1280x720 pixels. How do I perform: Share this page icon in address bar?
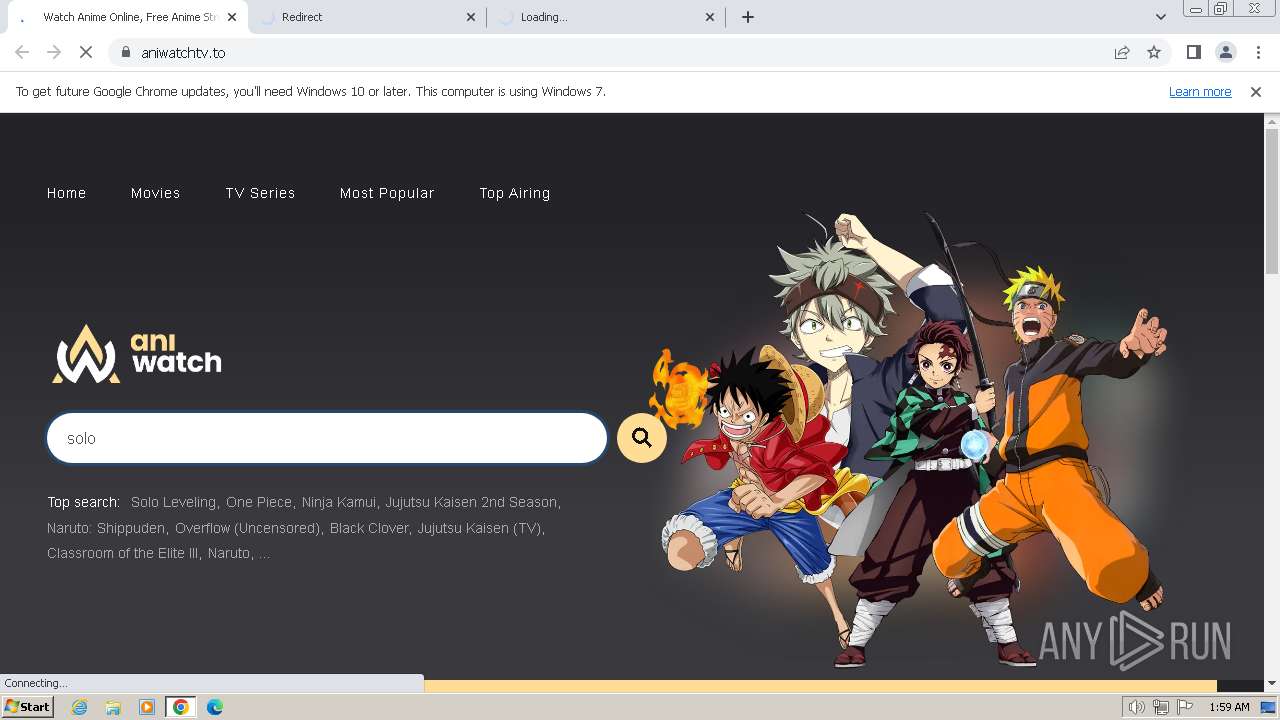point(1122,53)
